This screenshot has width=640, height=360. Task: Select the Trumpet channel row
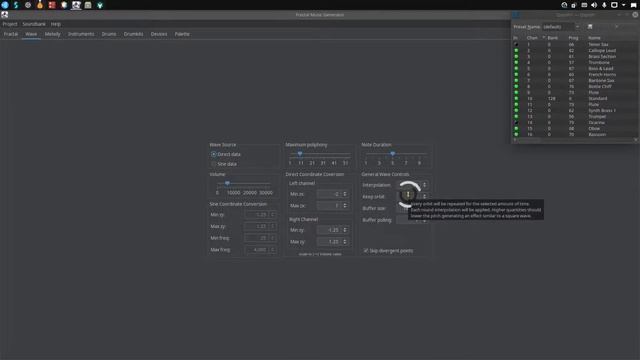pos(575,116)
